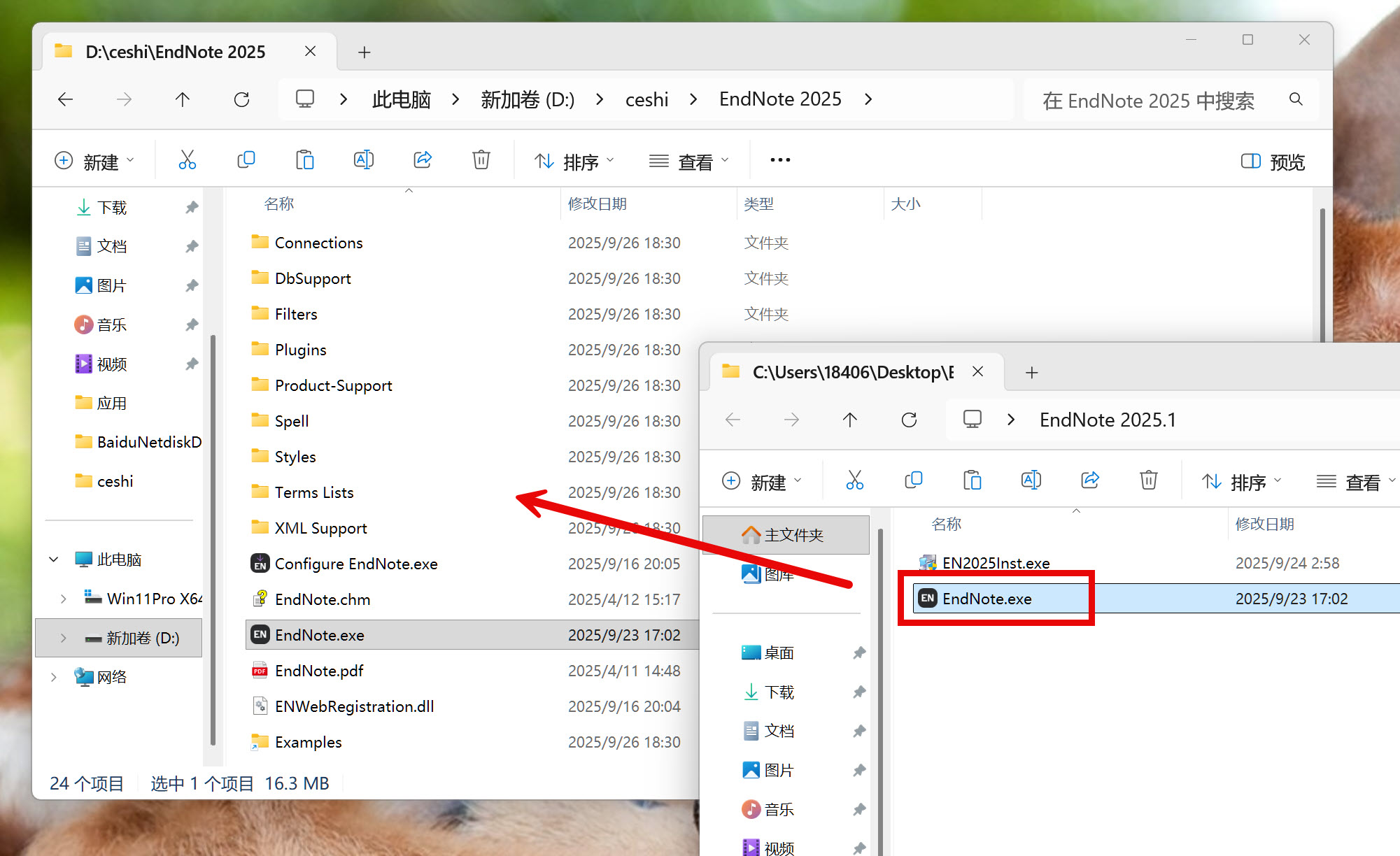Click the Refresh icon in the front EndNote 2025.1 window
1400x856 pixels.
click(x=909, y=420)
